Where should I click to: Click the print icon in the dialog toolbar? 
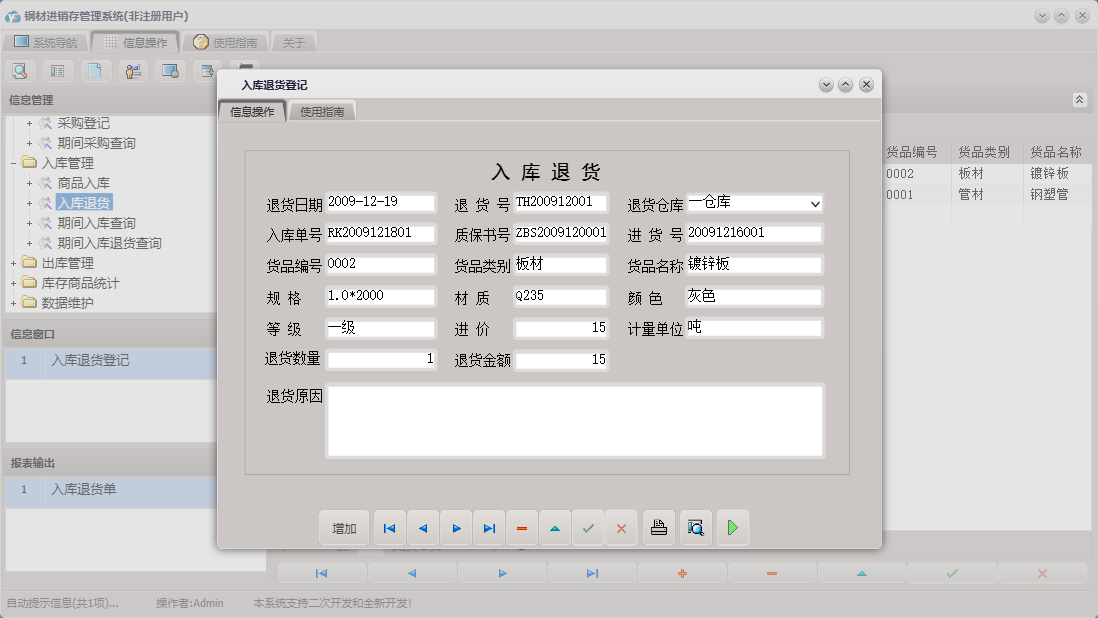pyautogui.click(x=658, y=527)
